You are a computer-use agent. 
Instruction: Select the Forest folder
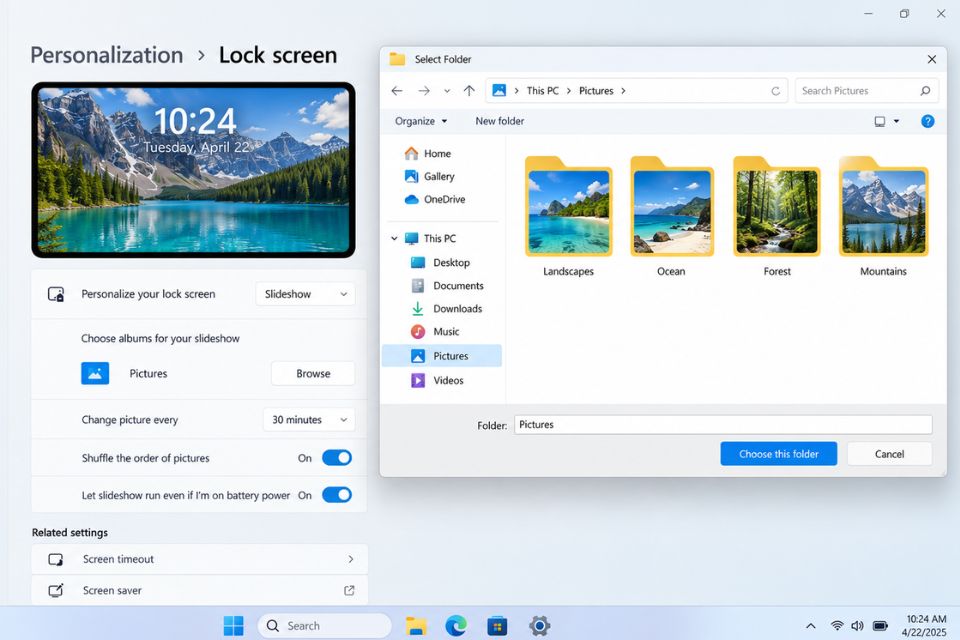pyautogui.click(x=777, y=217)
